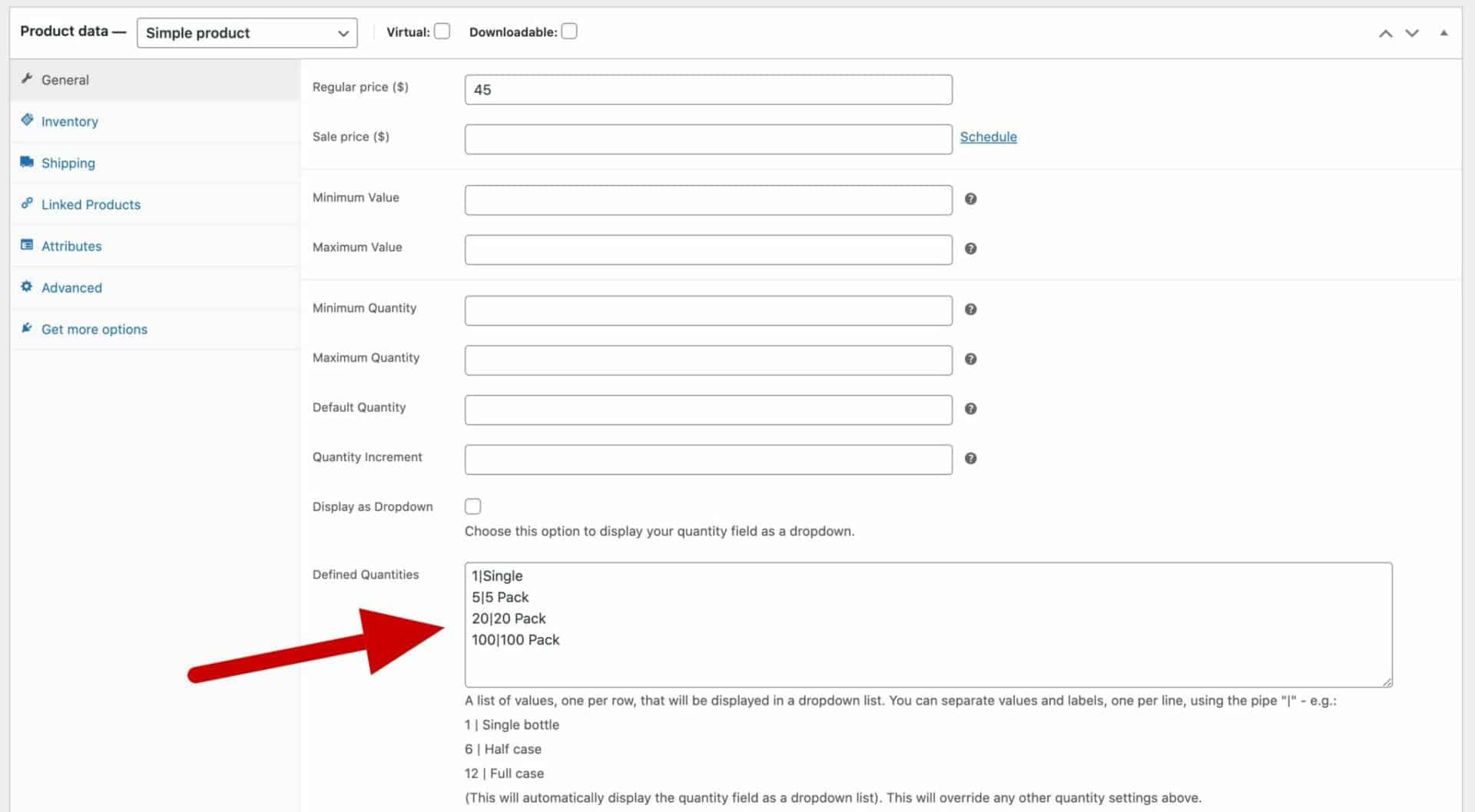Show help tooltip for Default Quantity
Viewport: 1475px width, 812px height.
point(970,409)
